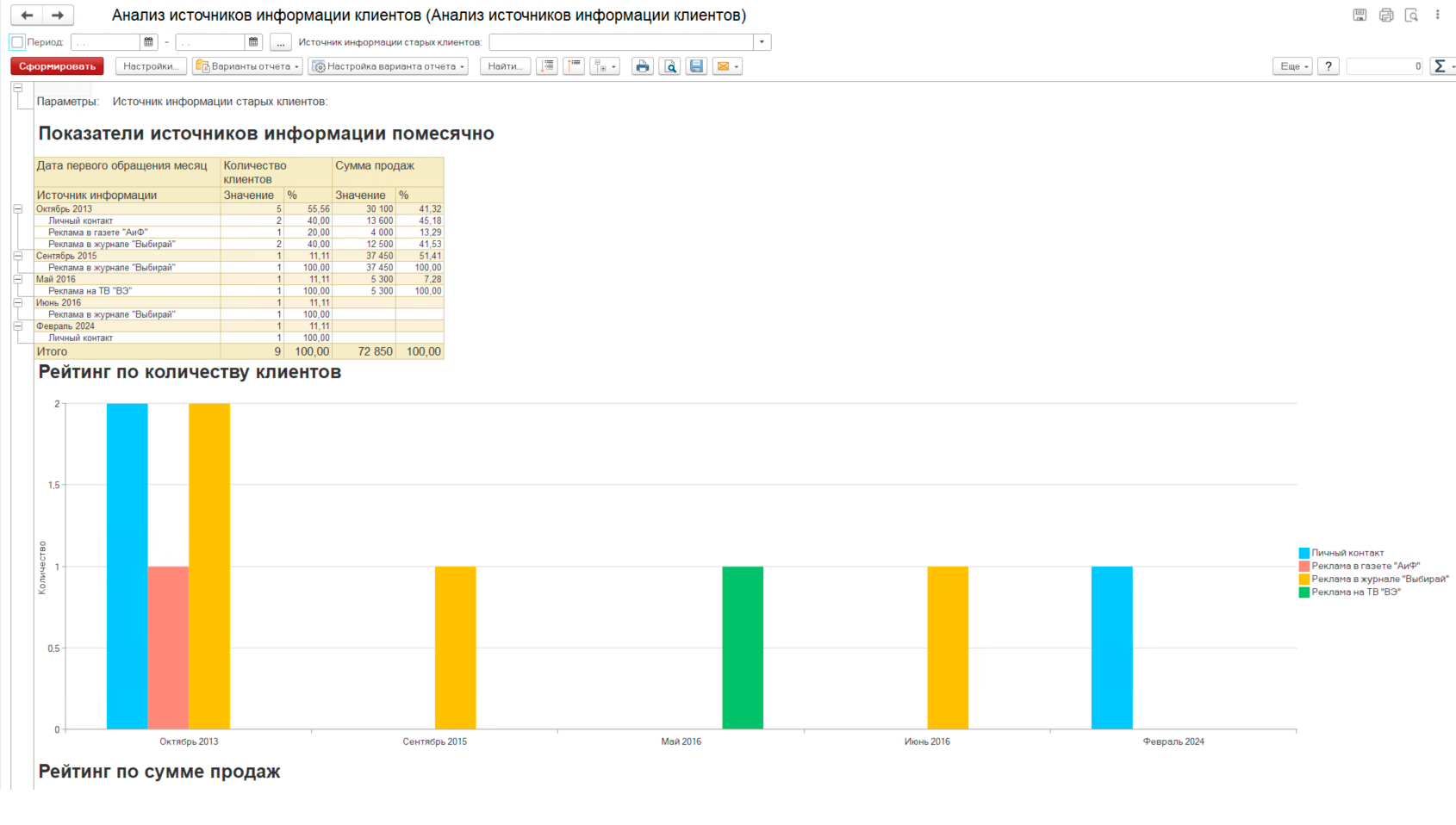This screenshot has height=825, width=1456.
Task: Open help with the question mark button
Action: tap(1328, 66)
